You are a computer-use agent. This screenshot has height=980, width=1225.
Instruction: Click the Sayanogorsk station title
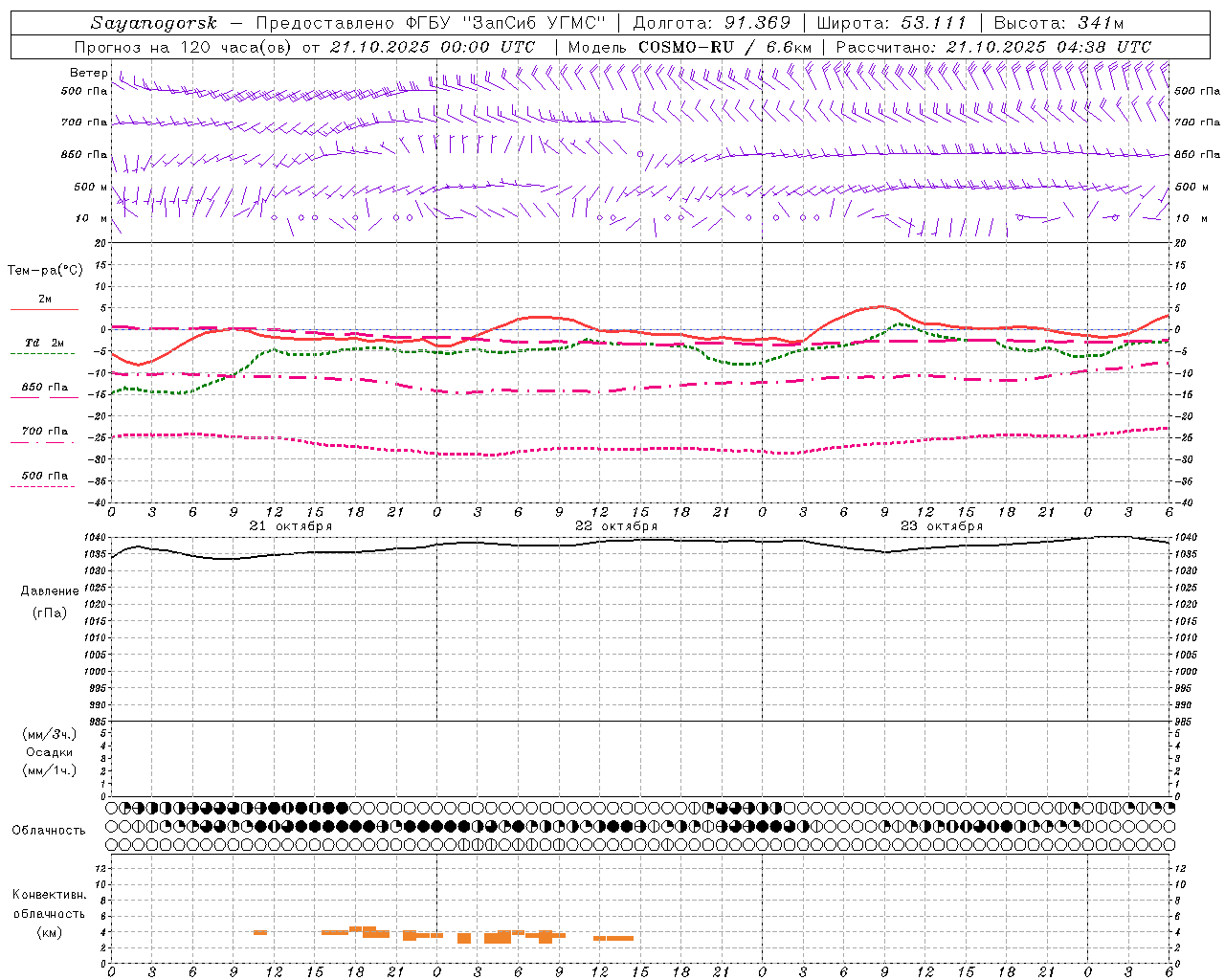tap(154, 23)
